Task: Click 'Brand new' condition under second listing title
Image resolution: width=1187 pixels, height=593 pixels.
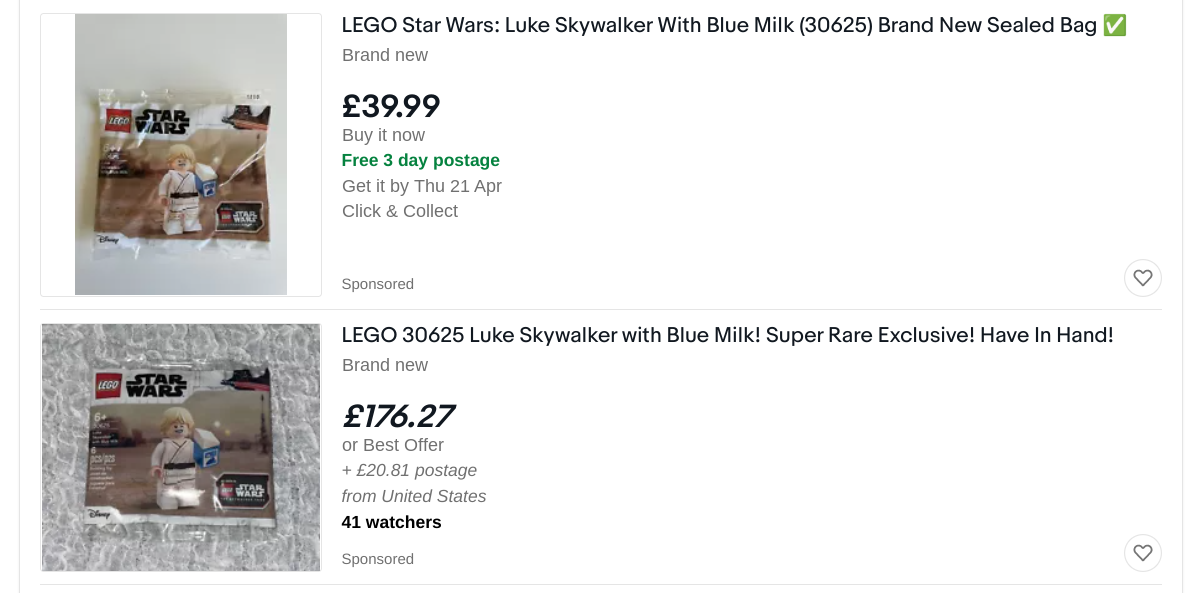Action: pos(385,365)
